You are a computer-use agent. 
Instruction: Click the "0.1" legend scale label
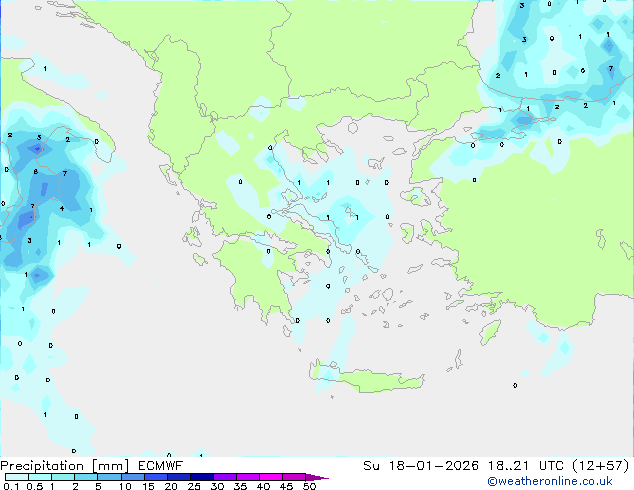click(x=11, y=486)
